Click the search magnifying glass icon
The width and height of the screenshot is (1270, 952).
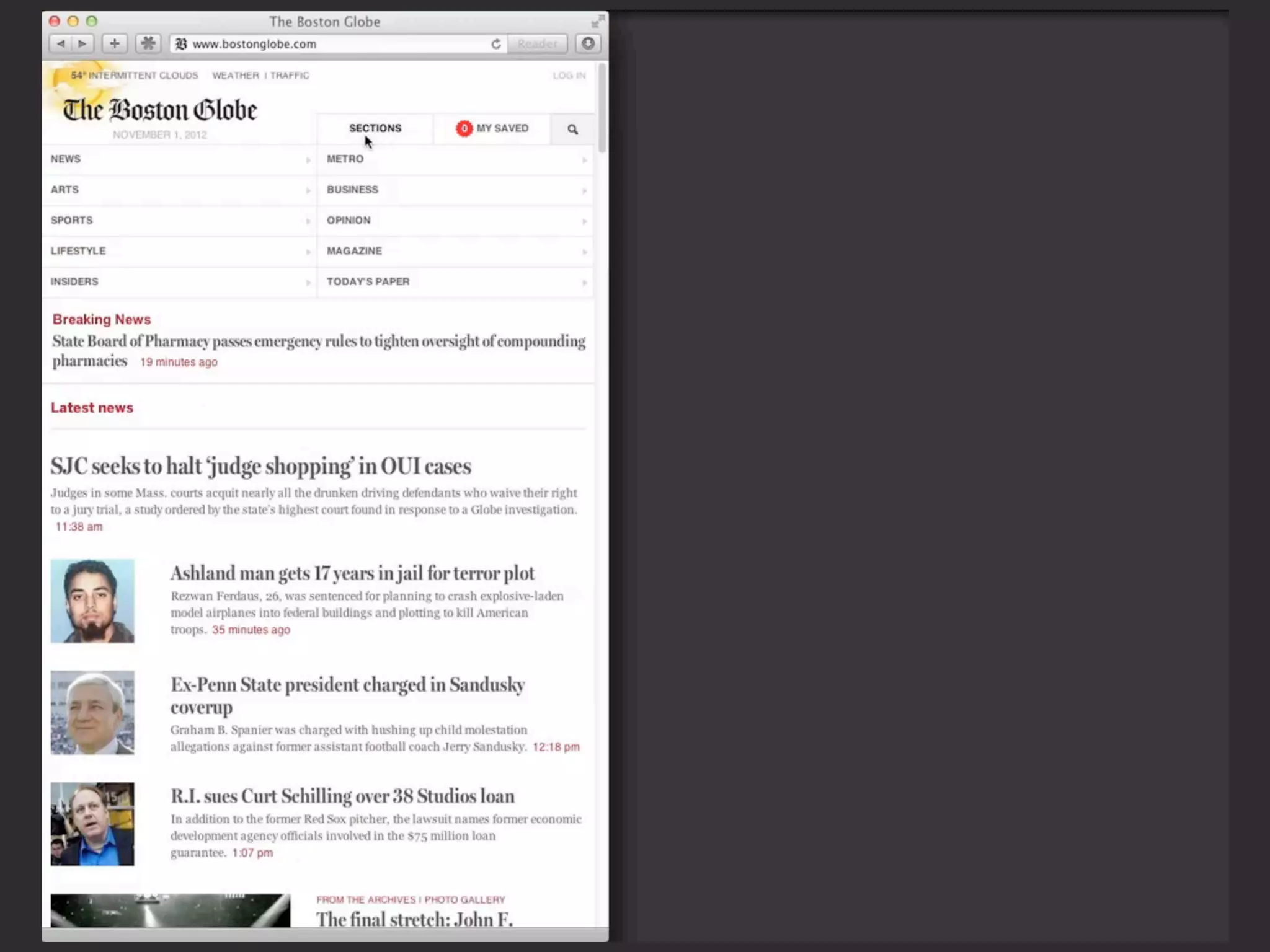pyautogui.click(x=572, y=130)
